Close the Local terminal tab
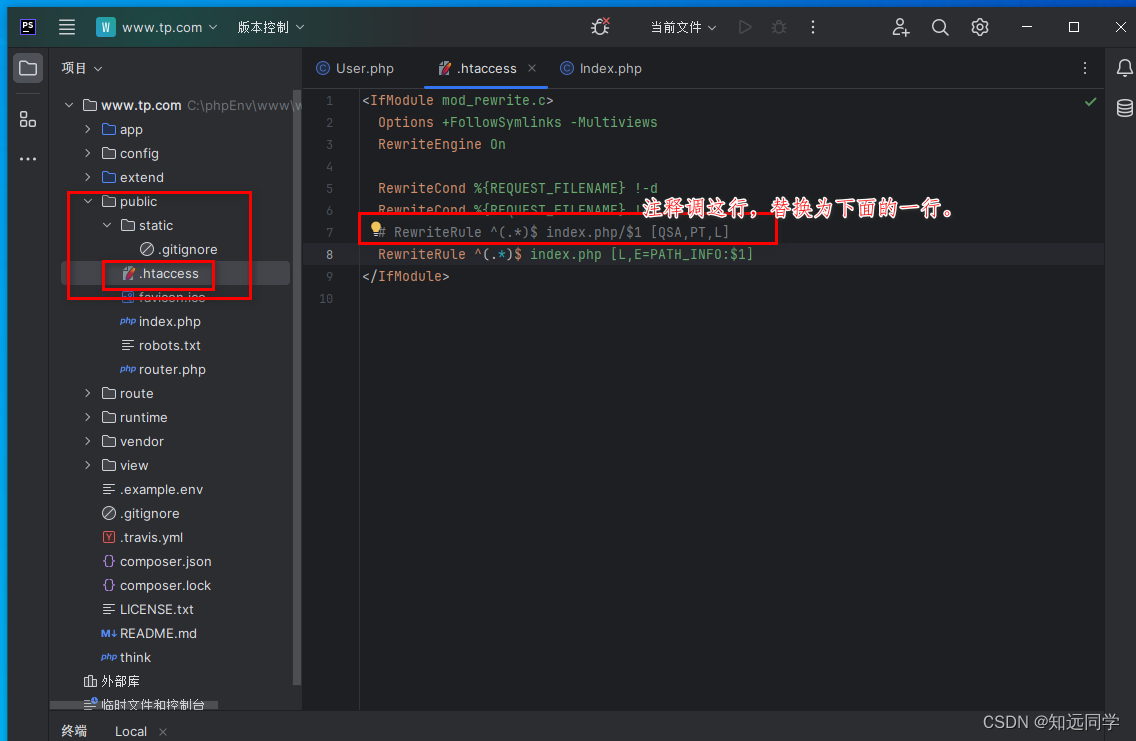Viewport: 1136px width, 741px height. 163,732
